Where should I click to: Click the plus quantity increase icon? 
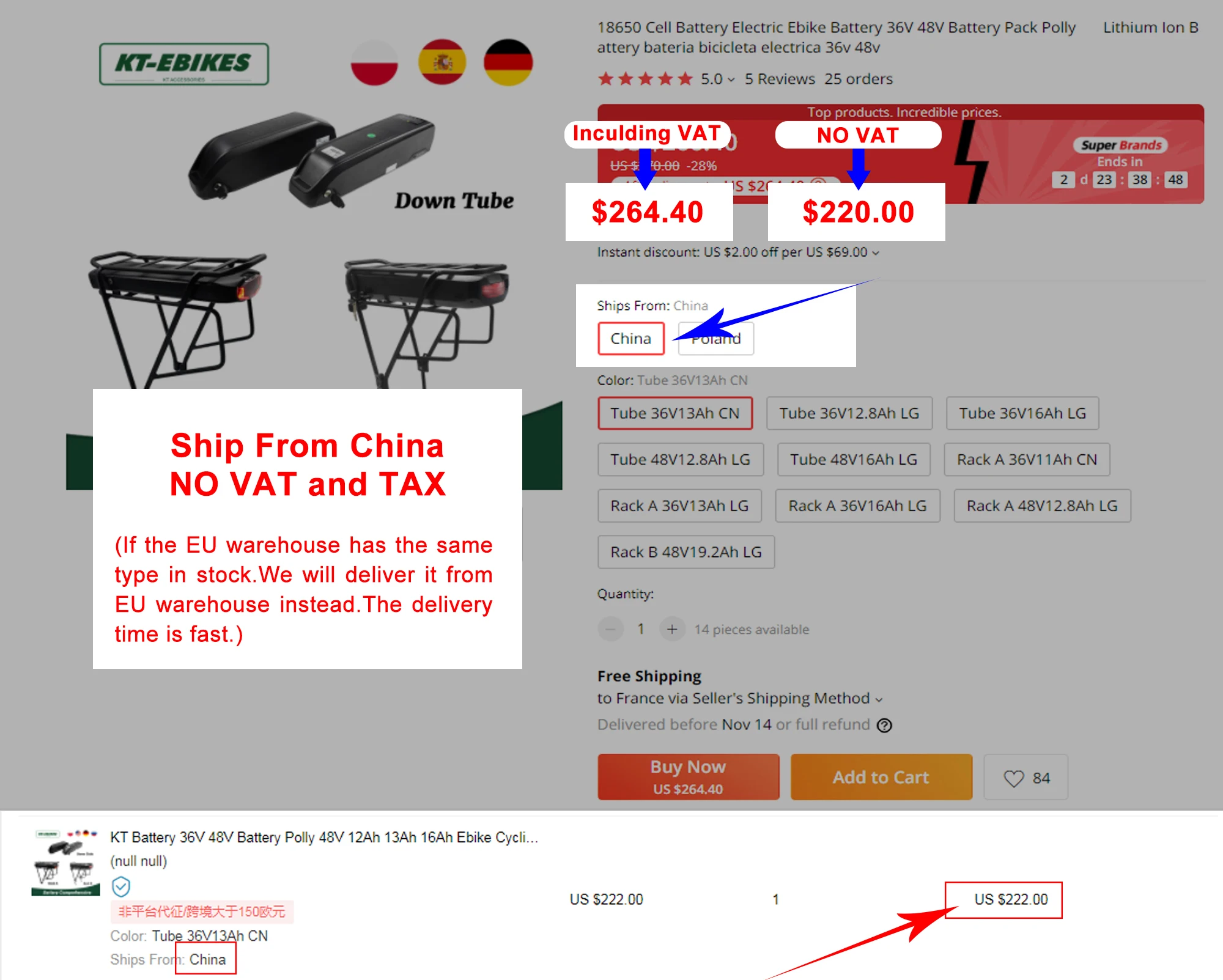tap(671, 629)
